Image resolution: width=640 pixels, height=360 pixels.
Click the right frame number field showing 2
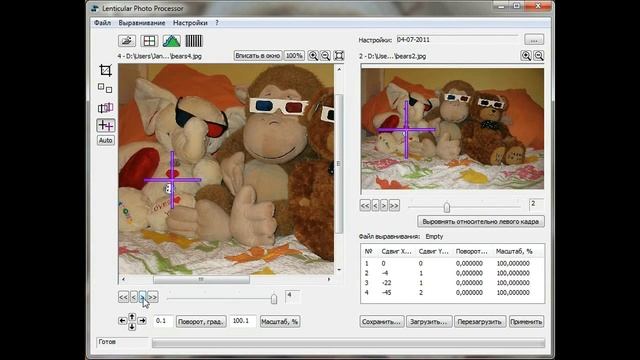pyautogui.click(x=536, y=204)
